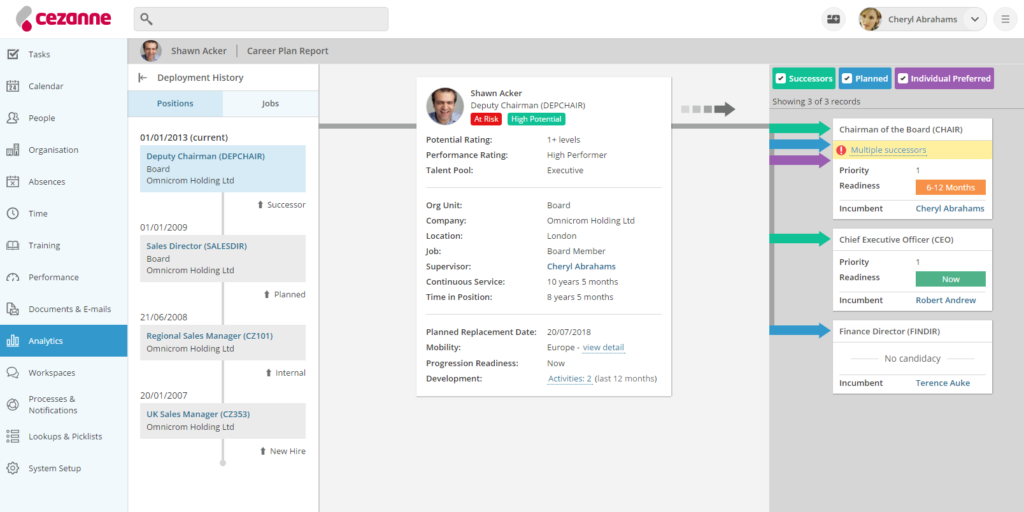Open Processes & Notifications icon
Screen dimensions: 1024x512
[x=12, y=405]
